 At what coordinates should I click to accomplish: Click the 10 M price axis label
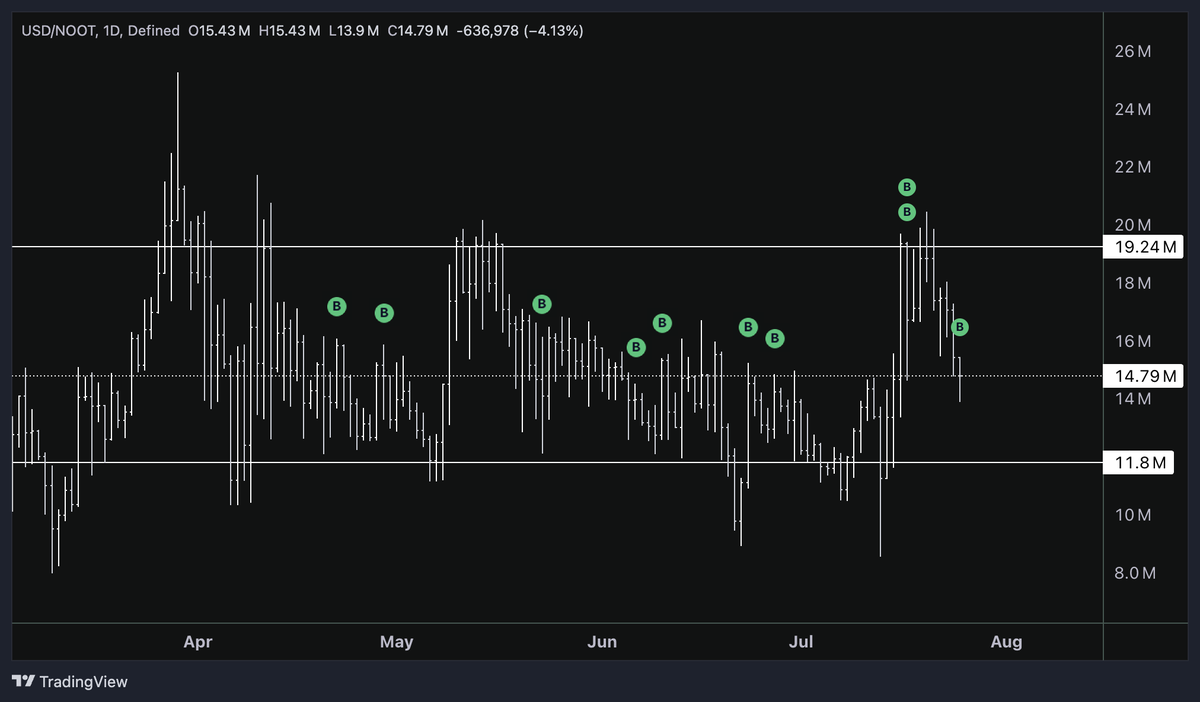pyautogui.click(x=1132, y=516)
